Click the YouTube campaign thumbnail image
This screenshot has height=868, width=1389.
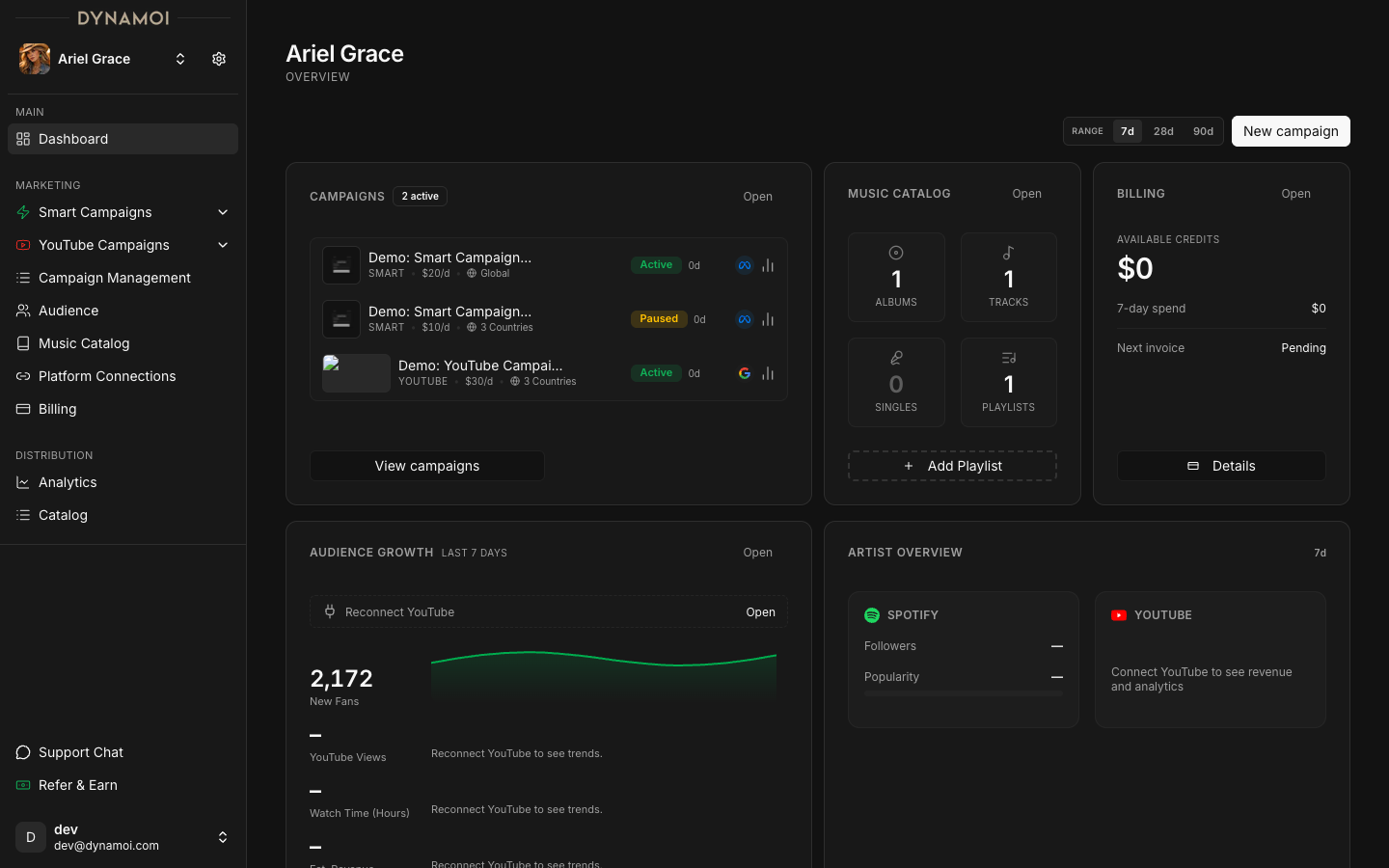pos(356,373)
